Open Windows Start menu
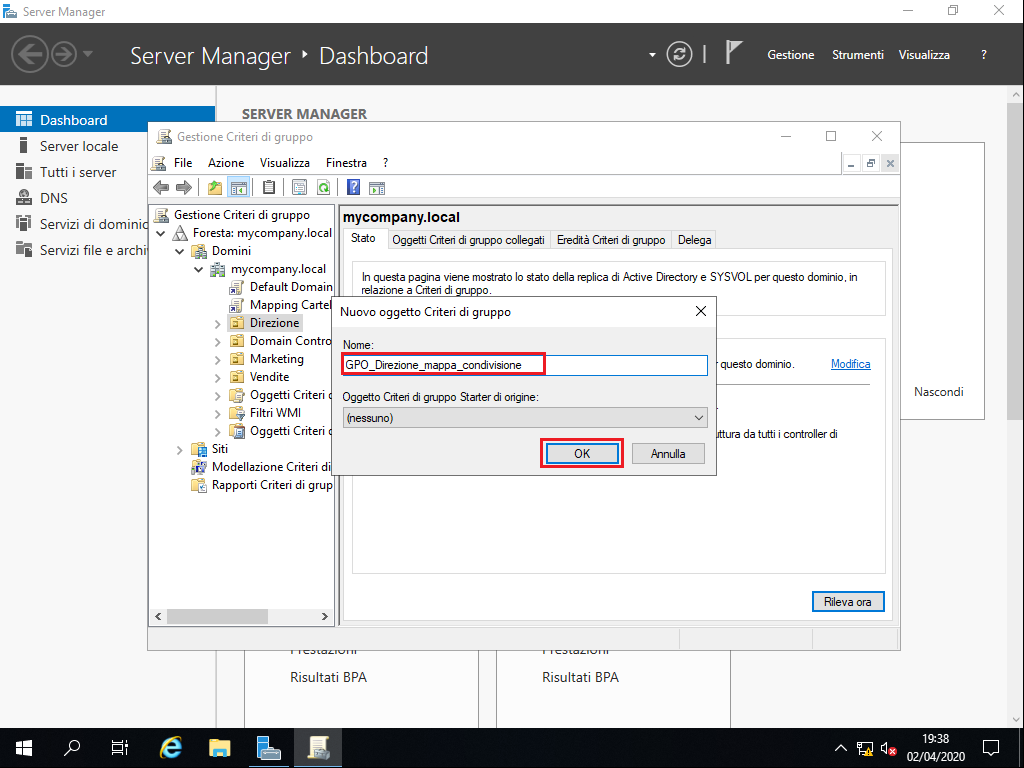Screen dimensions: 1024x768 [x=24, y=747]
